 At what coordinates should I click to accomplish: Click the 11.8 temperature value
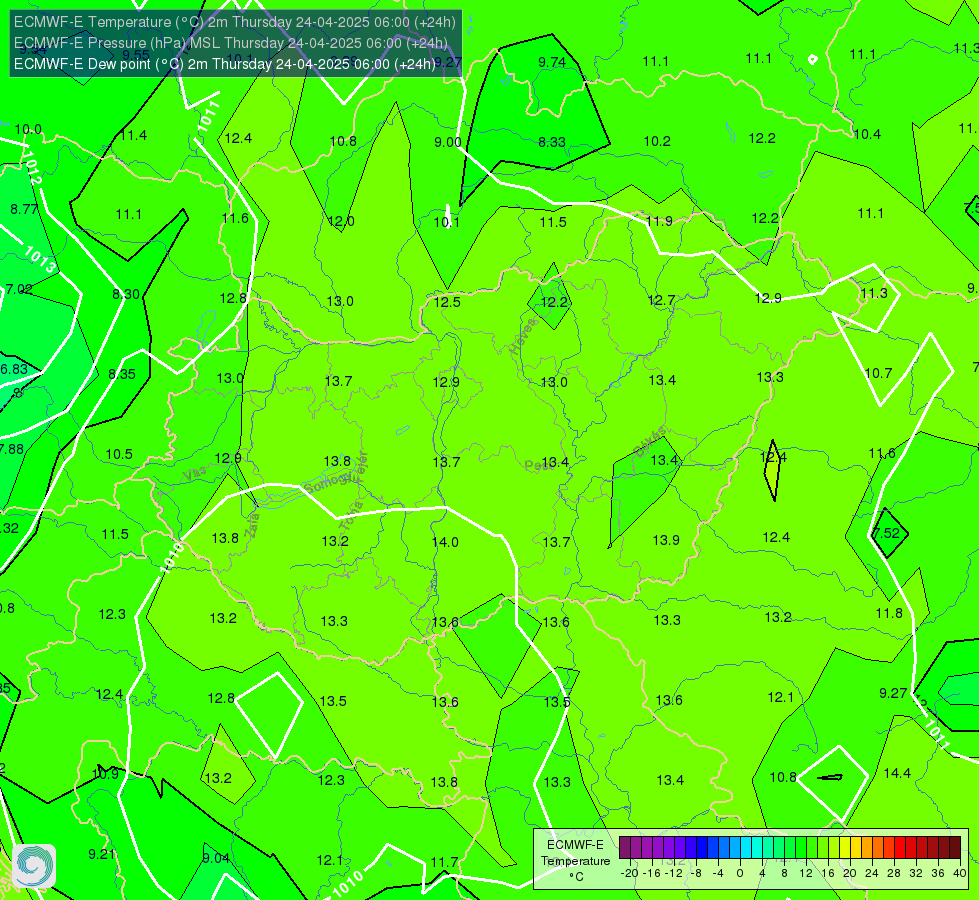pos(889,613)
